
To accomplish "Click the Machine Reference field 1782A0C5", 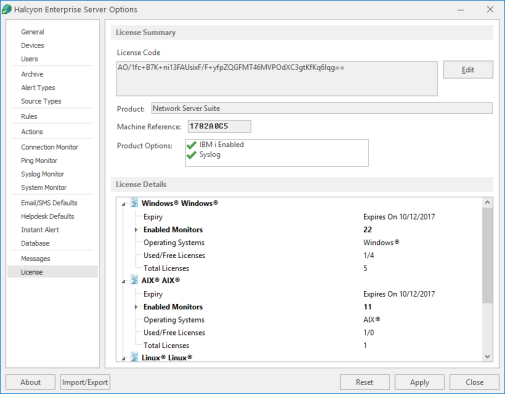I will tap(219, 126).
